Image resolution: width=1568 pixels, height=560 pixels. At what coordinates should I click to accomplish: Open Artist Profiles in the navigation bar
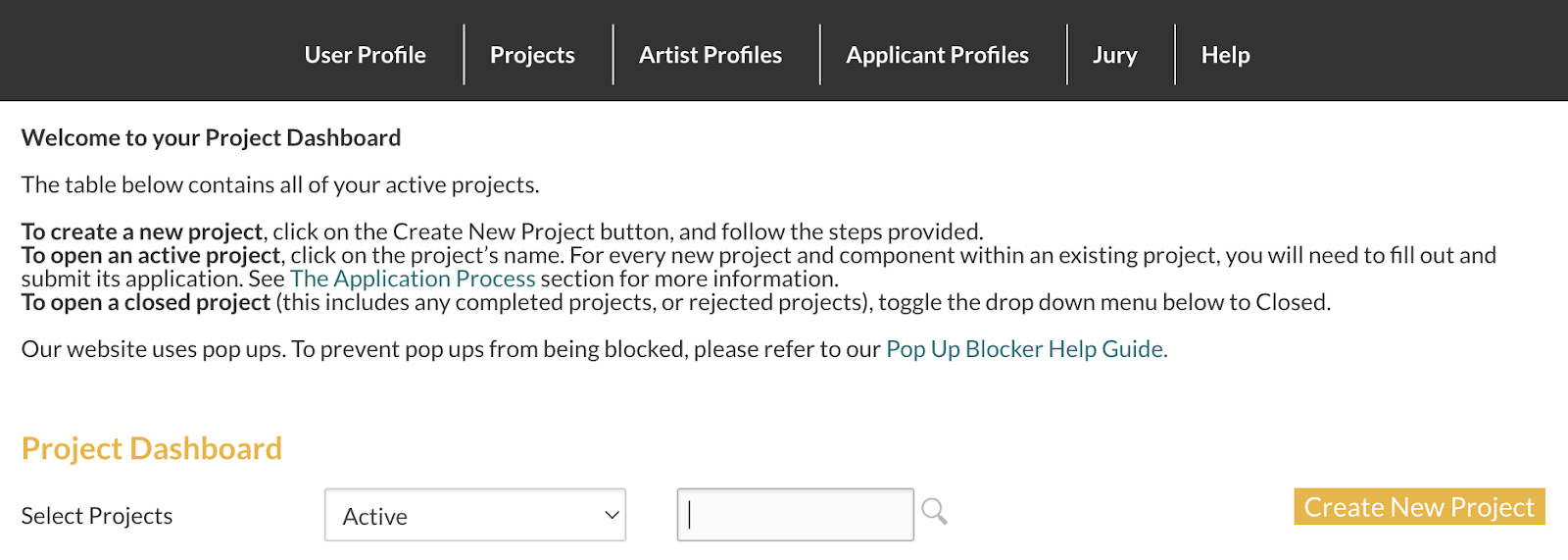click(710, 55)
